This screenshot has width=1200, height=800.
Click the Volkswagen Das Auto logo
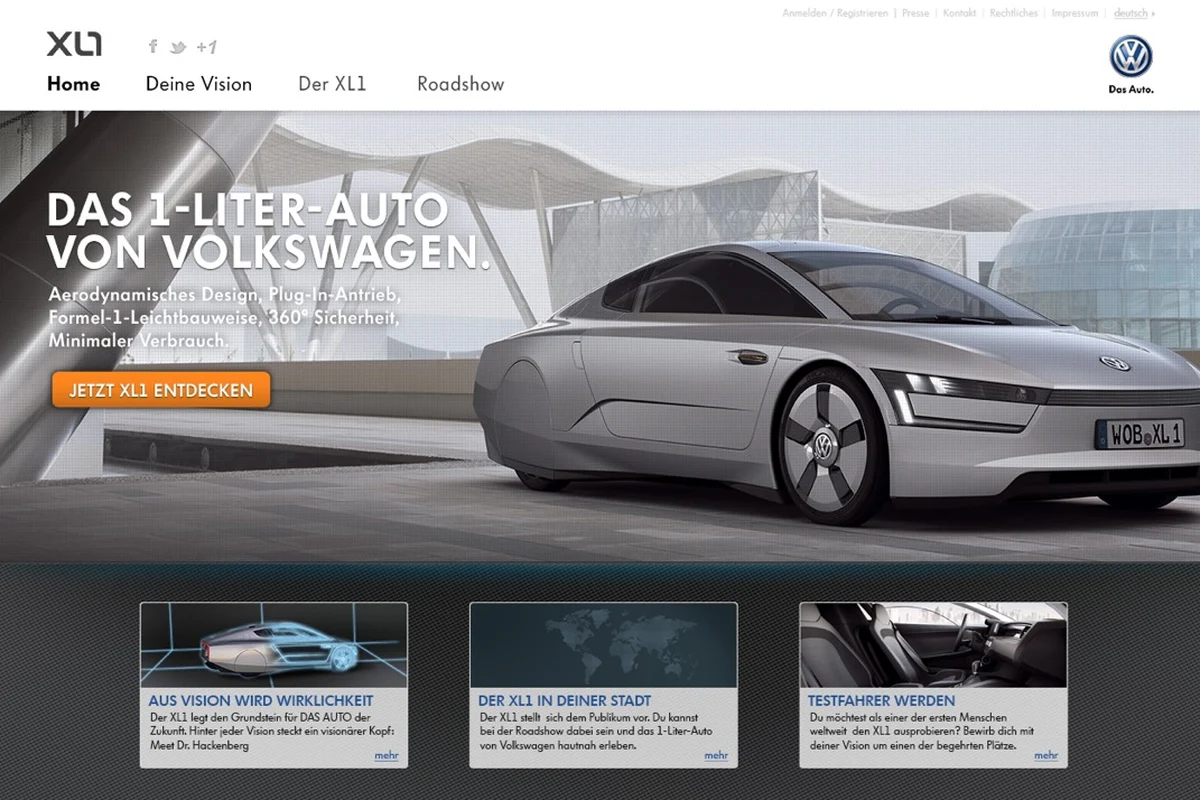coord(1131,65)
